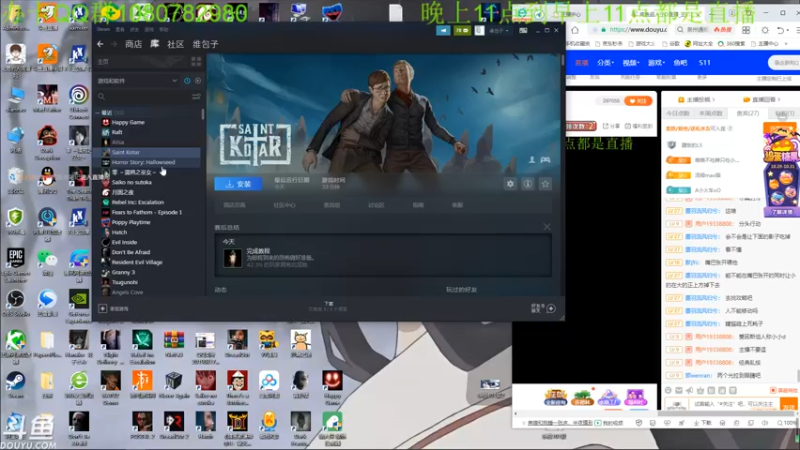Favorite Saint Kotar with star icon
Image resolution: width=800 pixels, height=450 pixels.
click(x=545, y=184)
